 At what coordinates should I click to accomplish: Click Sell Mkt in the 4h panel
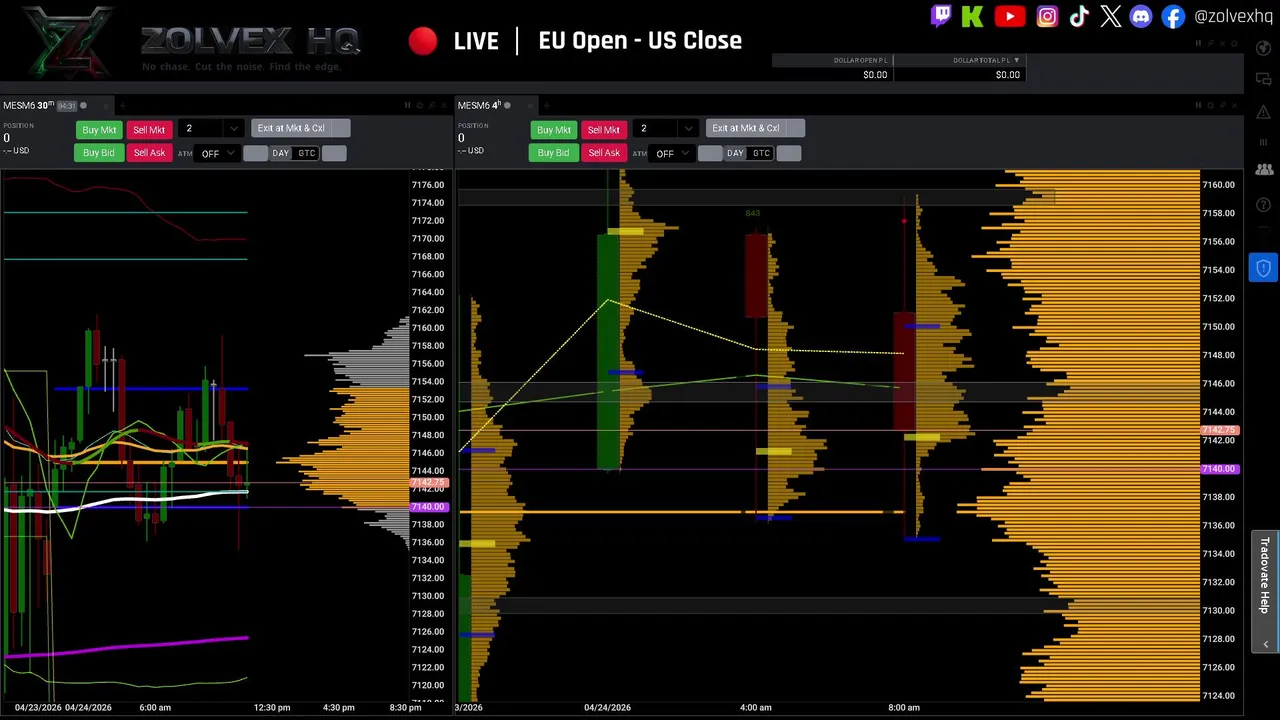click(604, 130)
